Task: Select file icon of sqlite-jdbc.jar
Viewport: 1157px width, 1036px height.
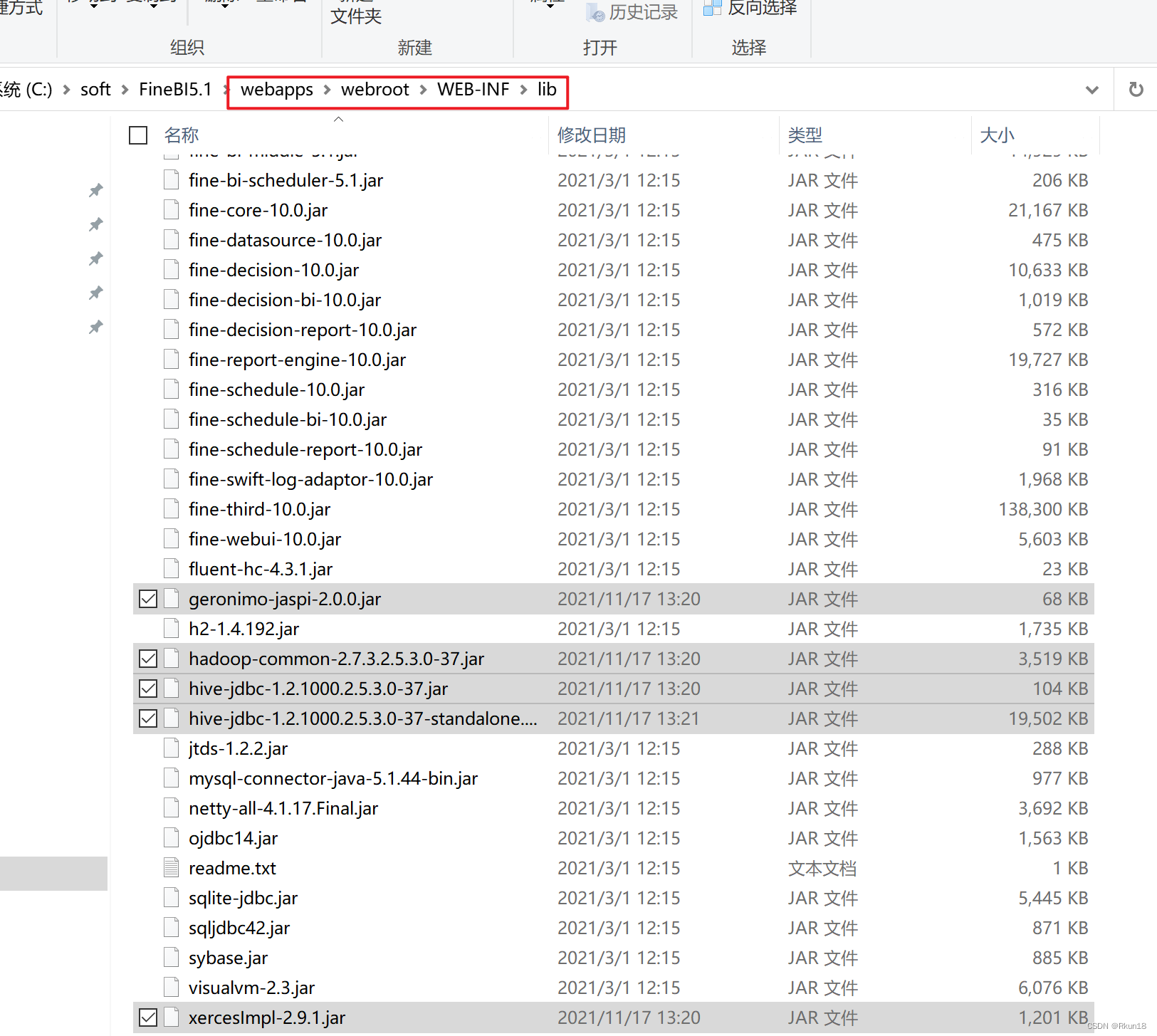Action: pos(171,898)
